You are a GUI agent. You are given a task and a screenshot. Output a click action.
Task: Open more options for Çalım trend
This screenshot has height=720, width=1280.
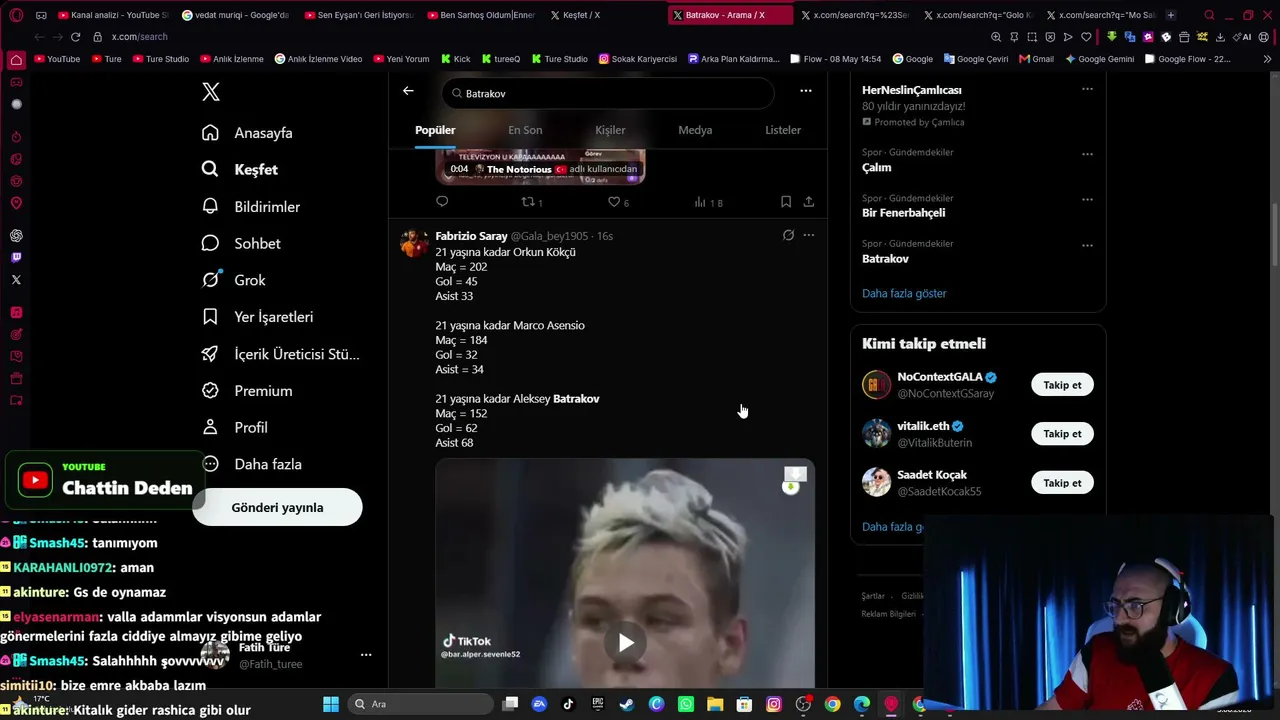tap(1087, 154)
